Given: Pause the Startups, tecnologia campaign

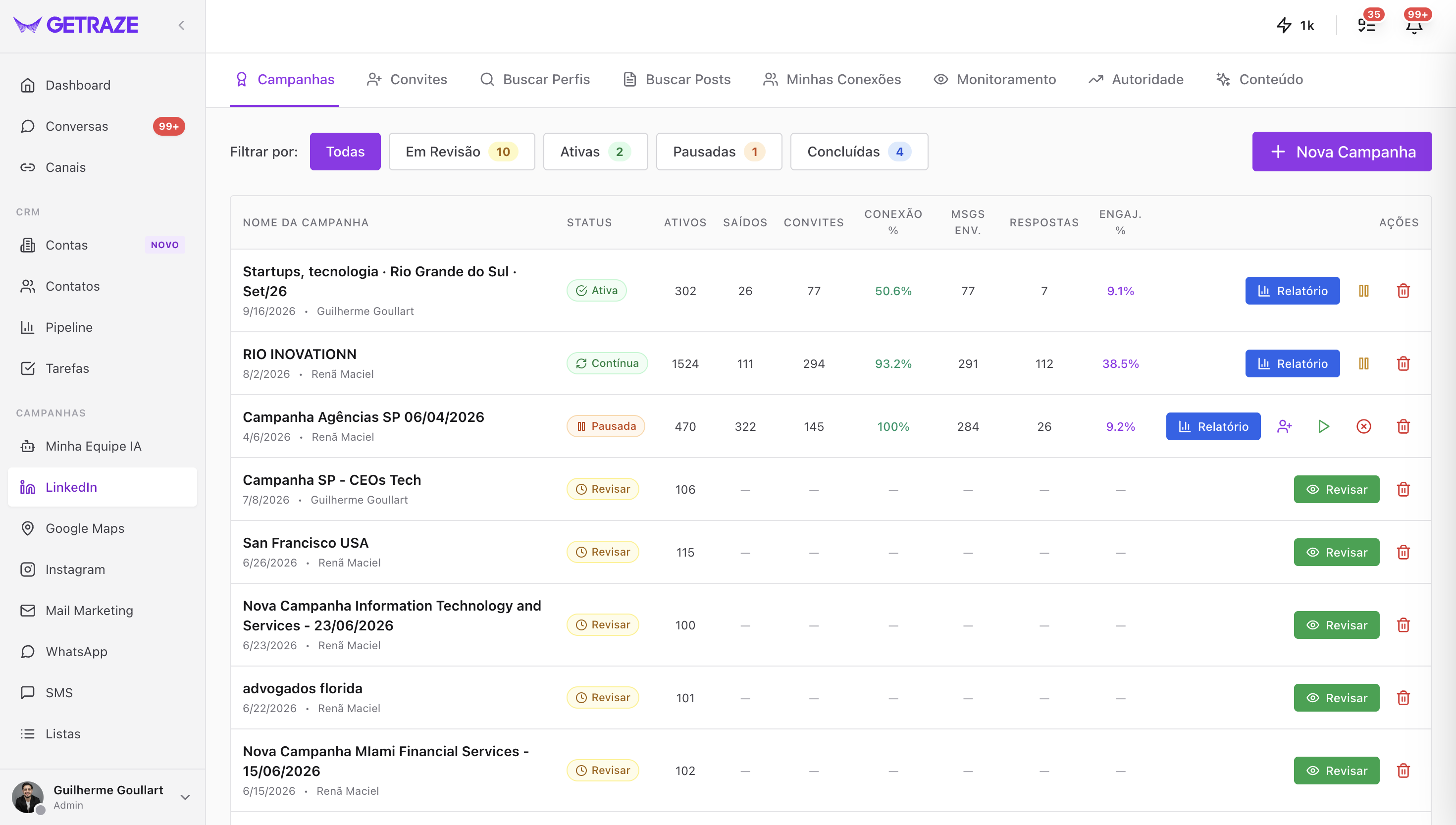Looking at the screenshot, I should click(x=1364, y=291).
